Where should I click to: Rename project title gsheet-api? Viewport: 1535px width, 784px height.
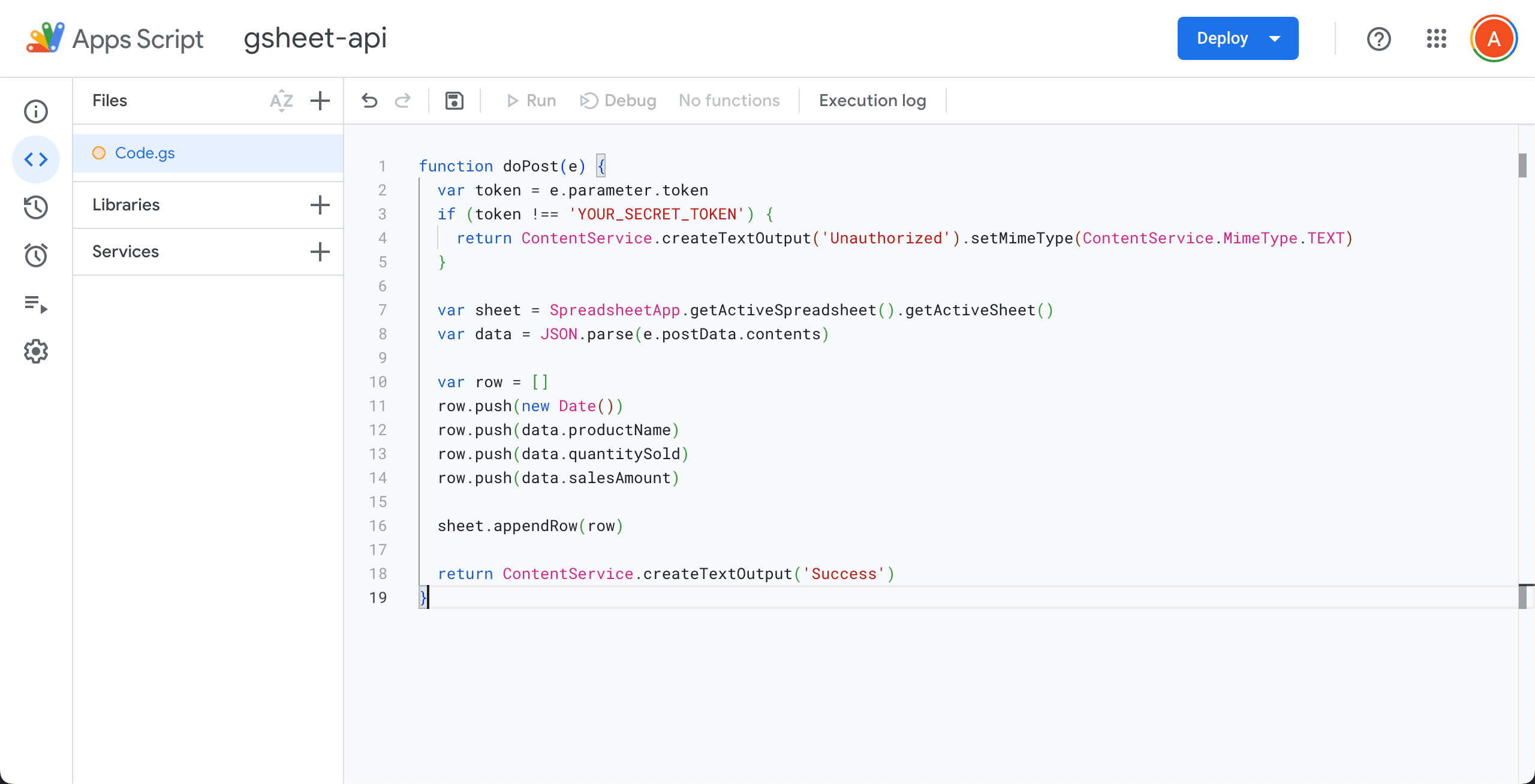pos(315,38)
